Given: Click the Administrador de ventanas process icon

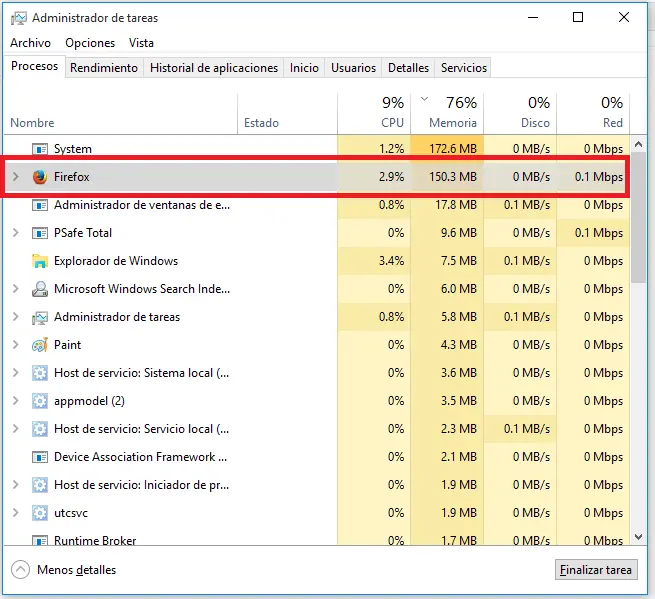Looking at the screenshot, I should 40,205.
